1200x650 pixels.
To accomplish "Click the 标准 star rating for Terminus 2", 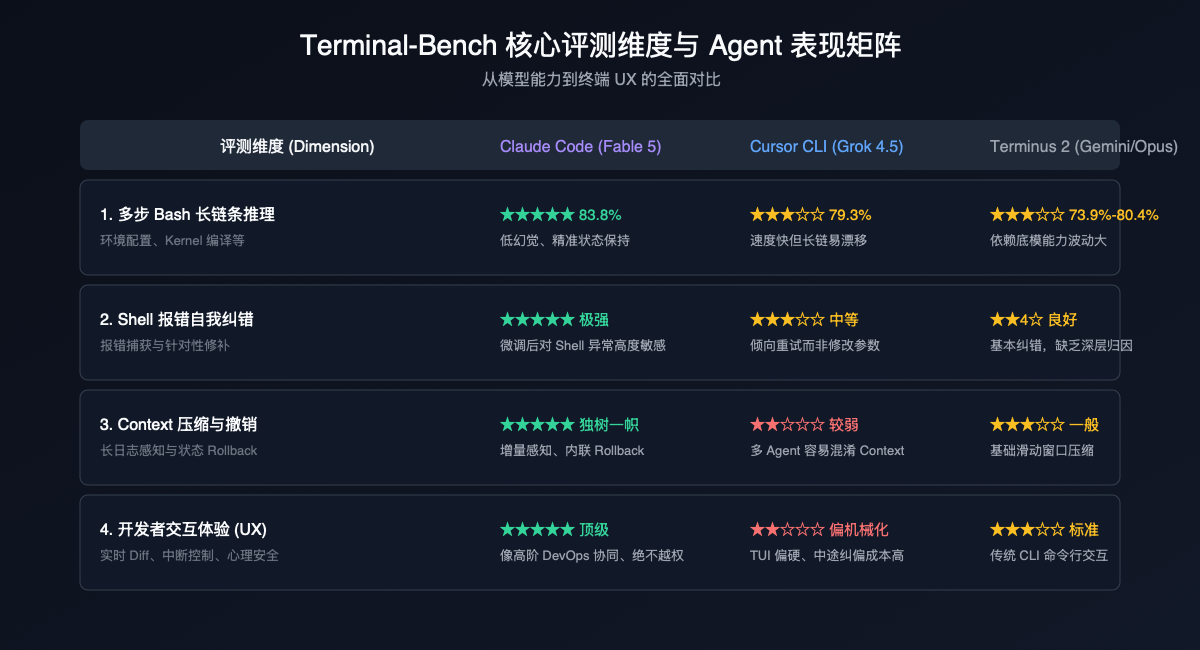I will click(1044, 530).
